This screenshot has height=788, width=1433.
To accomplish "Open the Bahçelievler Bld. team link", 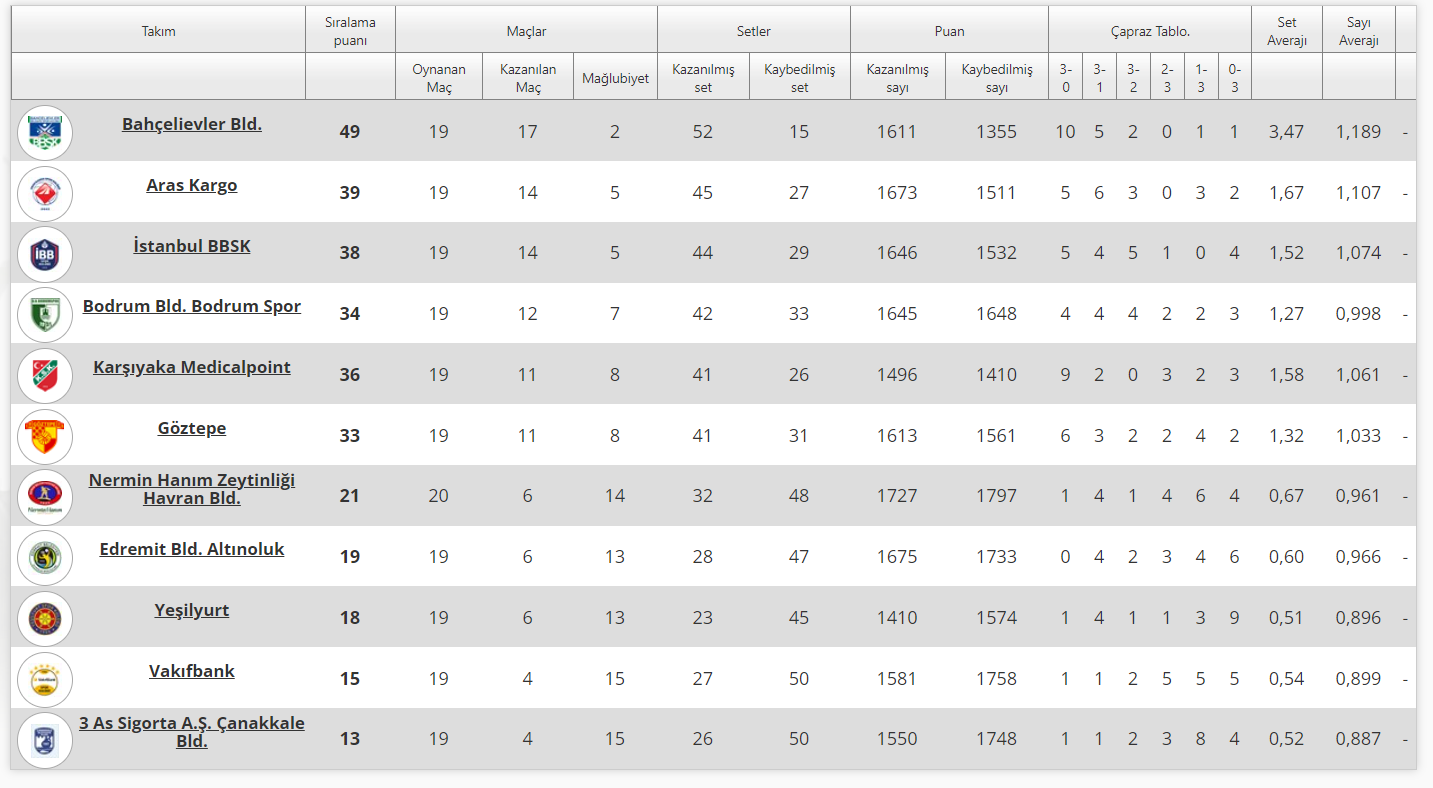I will [x=192, y=124].
